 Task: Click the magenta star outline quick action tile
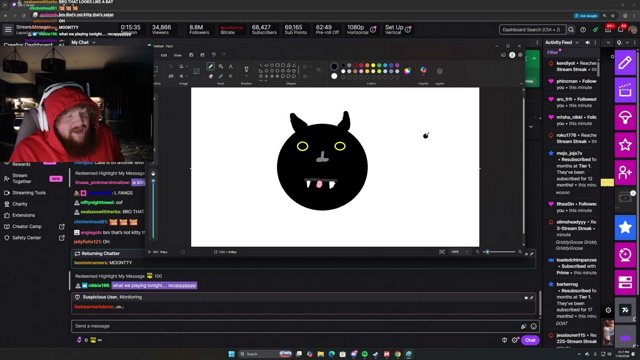(625, 145)
